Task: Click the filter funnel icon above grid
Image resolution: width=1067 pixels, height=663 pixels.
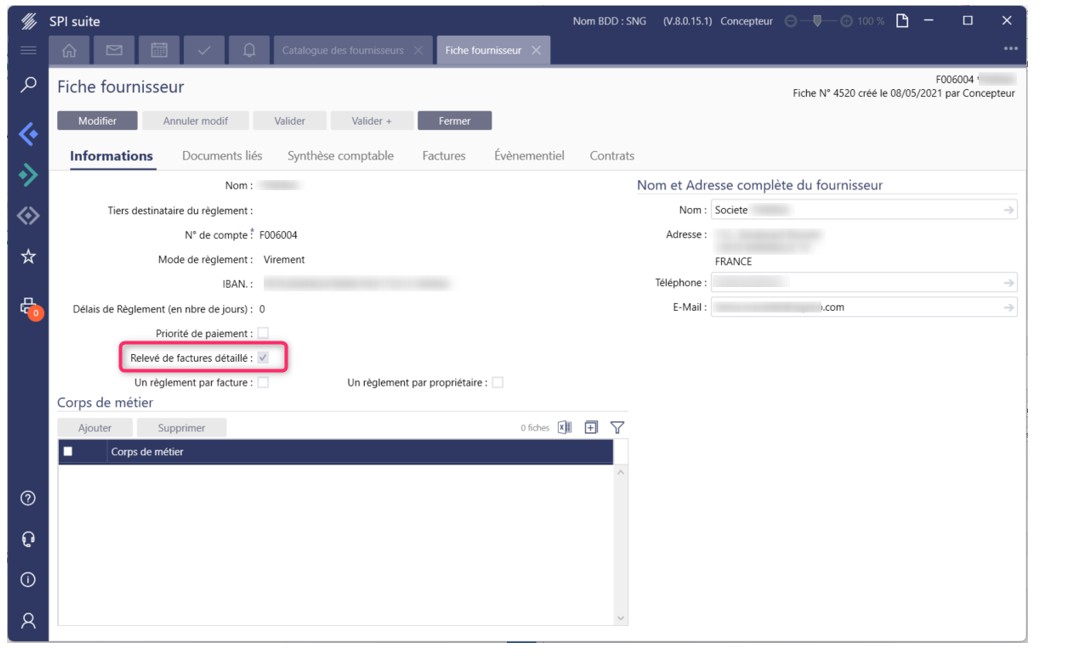Action: [617, 427]
